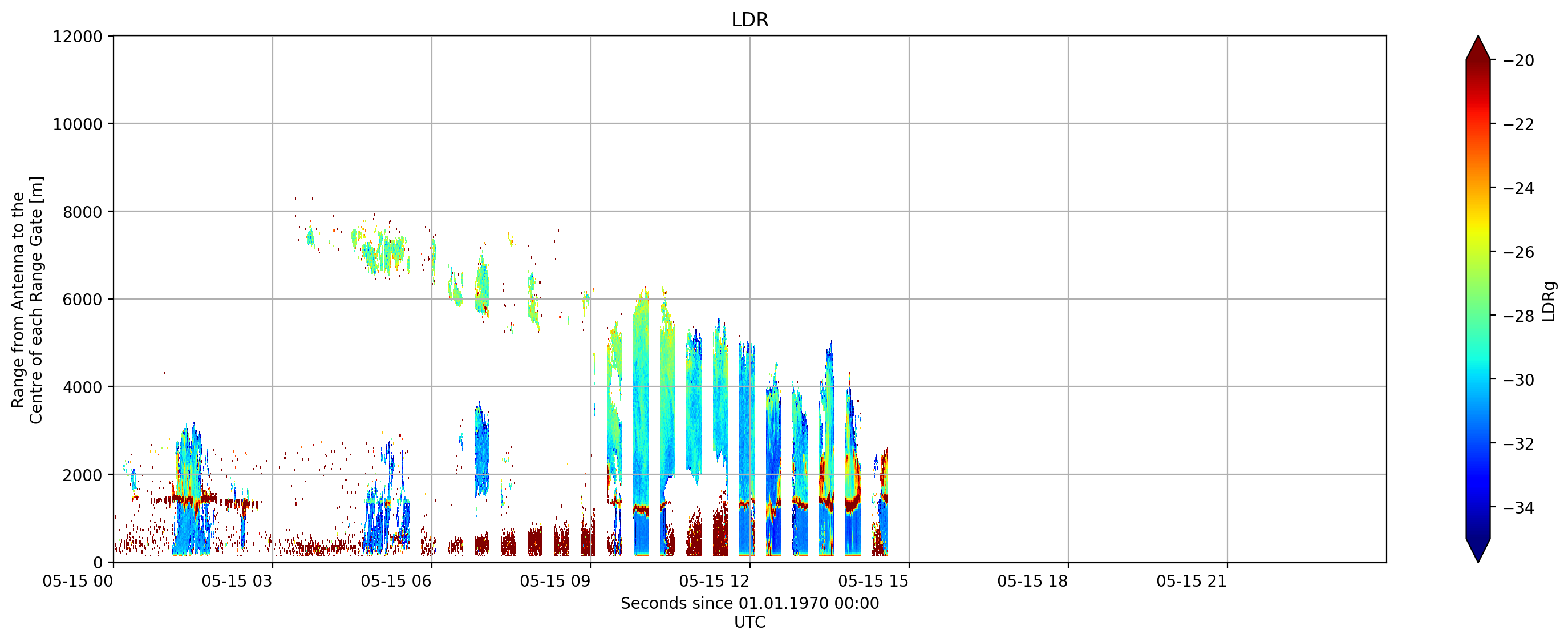Click the y-axis tick label 4000
Image resolution: width=1568 pixels, height=642 pixels.
point(82,387)
